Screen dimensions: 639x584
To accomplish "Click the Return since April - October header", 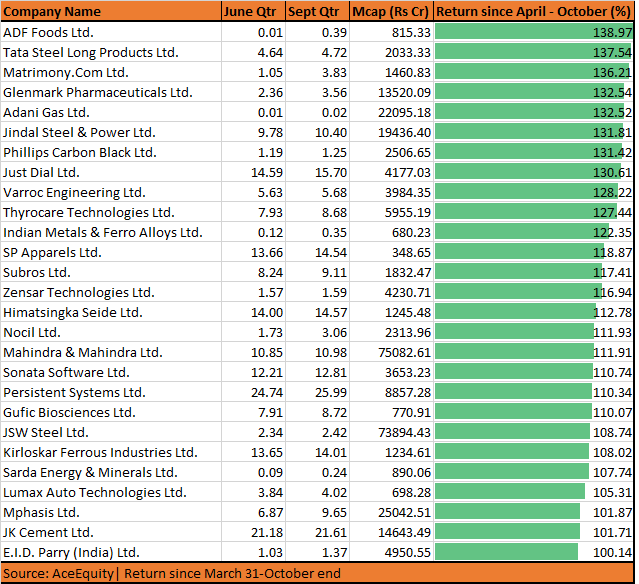I will 533,11.
